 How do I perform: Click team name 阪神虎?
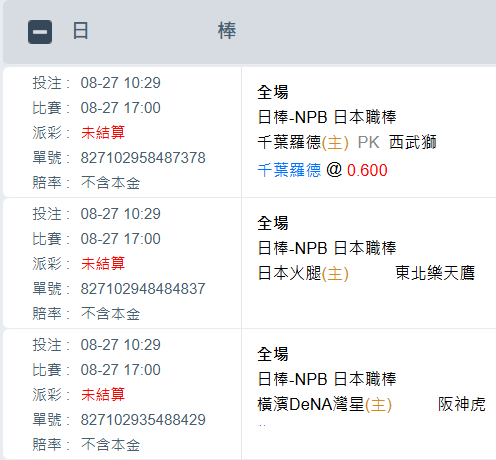point(462,404)
